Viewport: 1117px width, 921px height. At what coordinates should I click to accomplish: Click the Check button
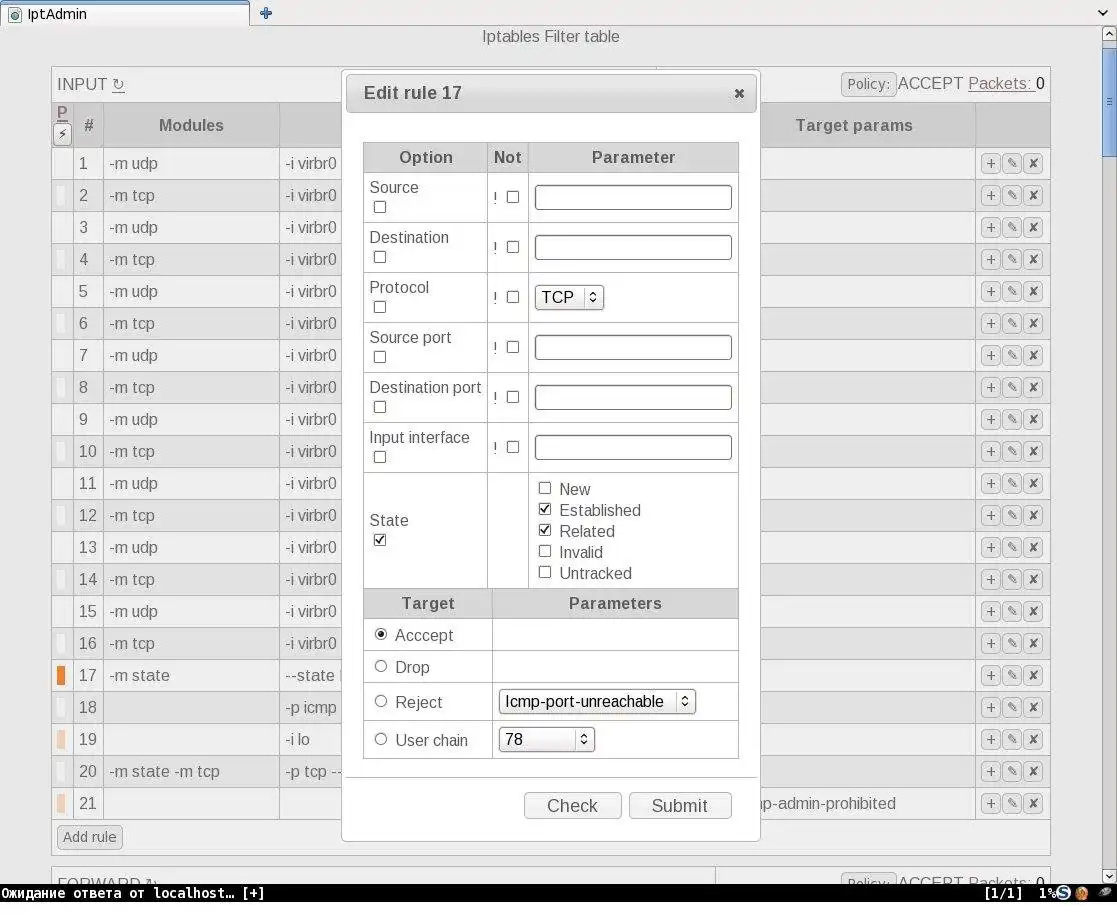pyautogui.click(x=572, y=806)
